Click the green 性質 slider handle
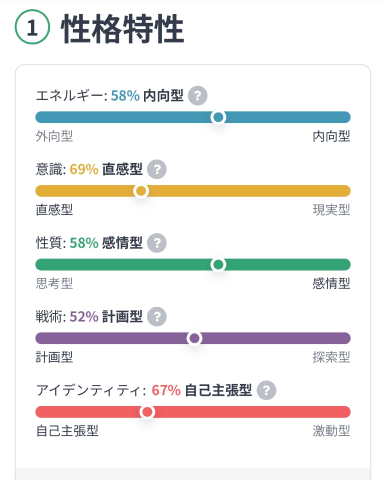The image size is (386, 480). [218, 265]
